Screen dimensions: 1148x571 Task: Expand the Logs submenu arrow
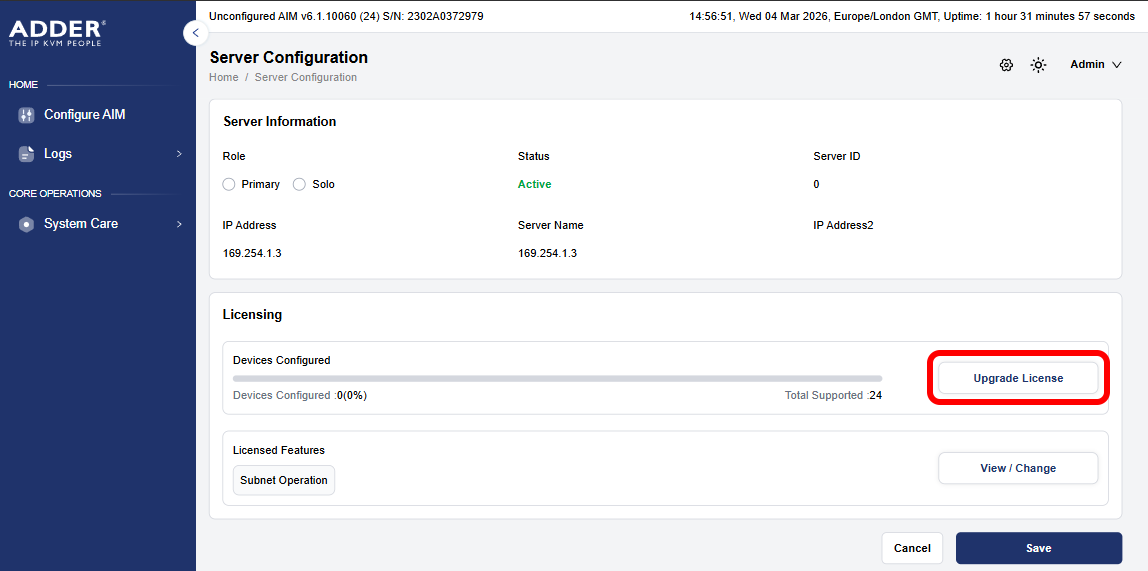pos(179,154)
